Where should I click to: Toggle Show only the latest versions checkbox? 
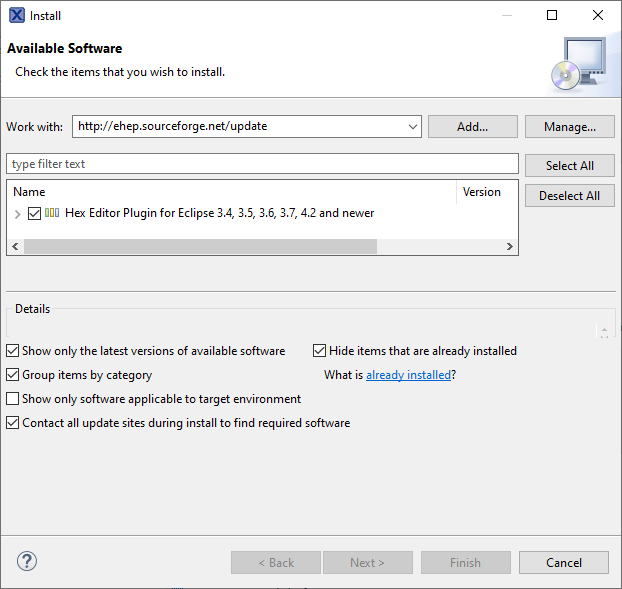point(13,351)
